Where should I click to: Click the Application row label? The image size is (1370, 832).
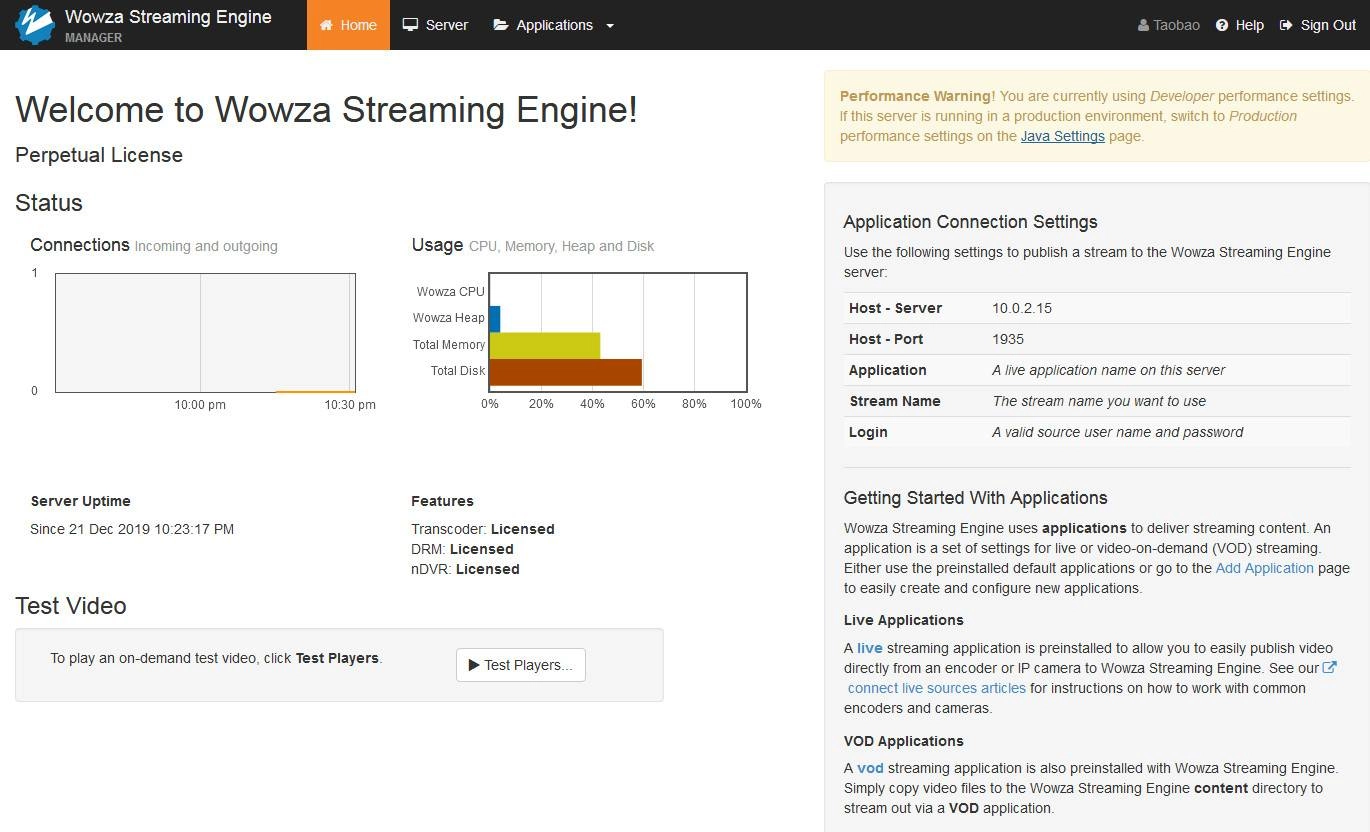(x=888, y=370)
